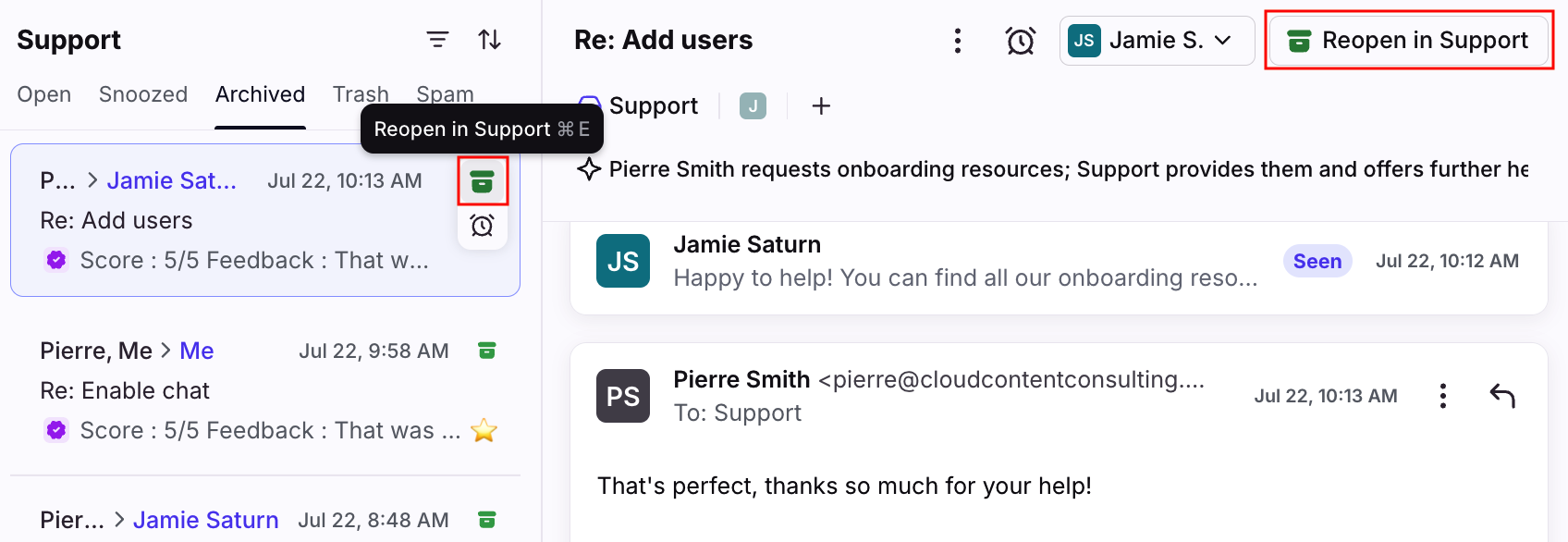Toggle the star on Enable chat conversation
Image resolution: width=1568 pixels, height=542 pixels.
point(484,430)
